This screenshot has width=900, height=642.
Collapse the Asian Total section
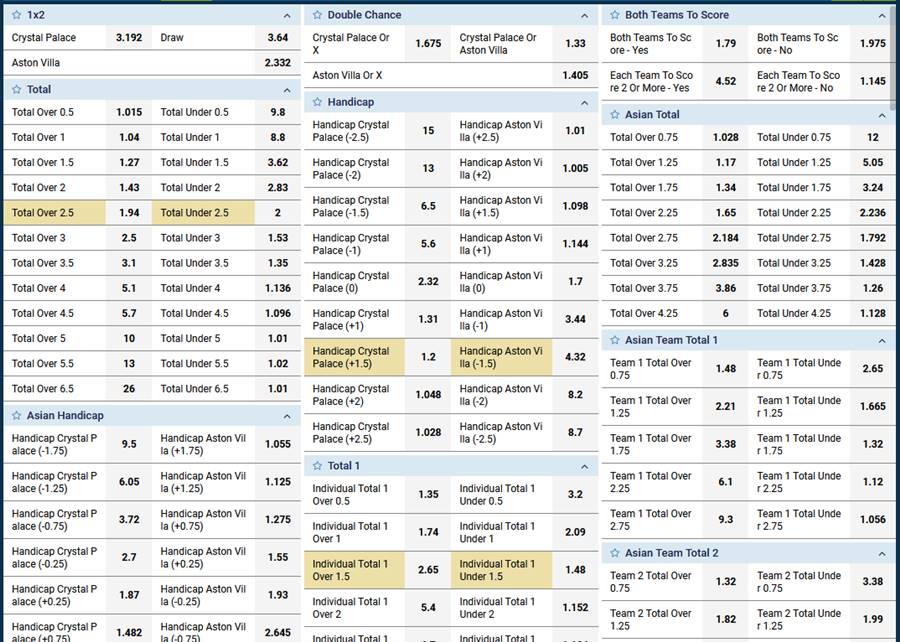pos(882,115)
